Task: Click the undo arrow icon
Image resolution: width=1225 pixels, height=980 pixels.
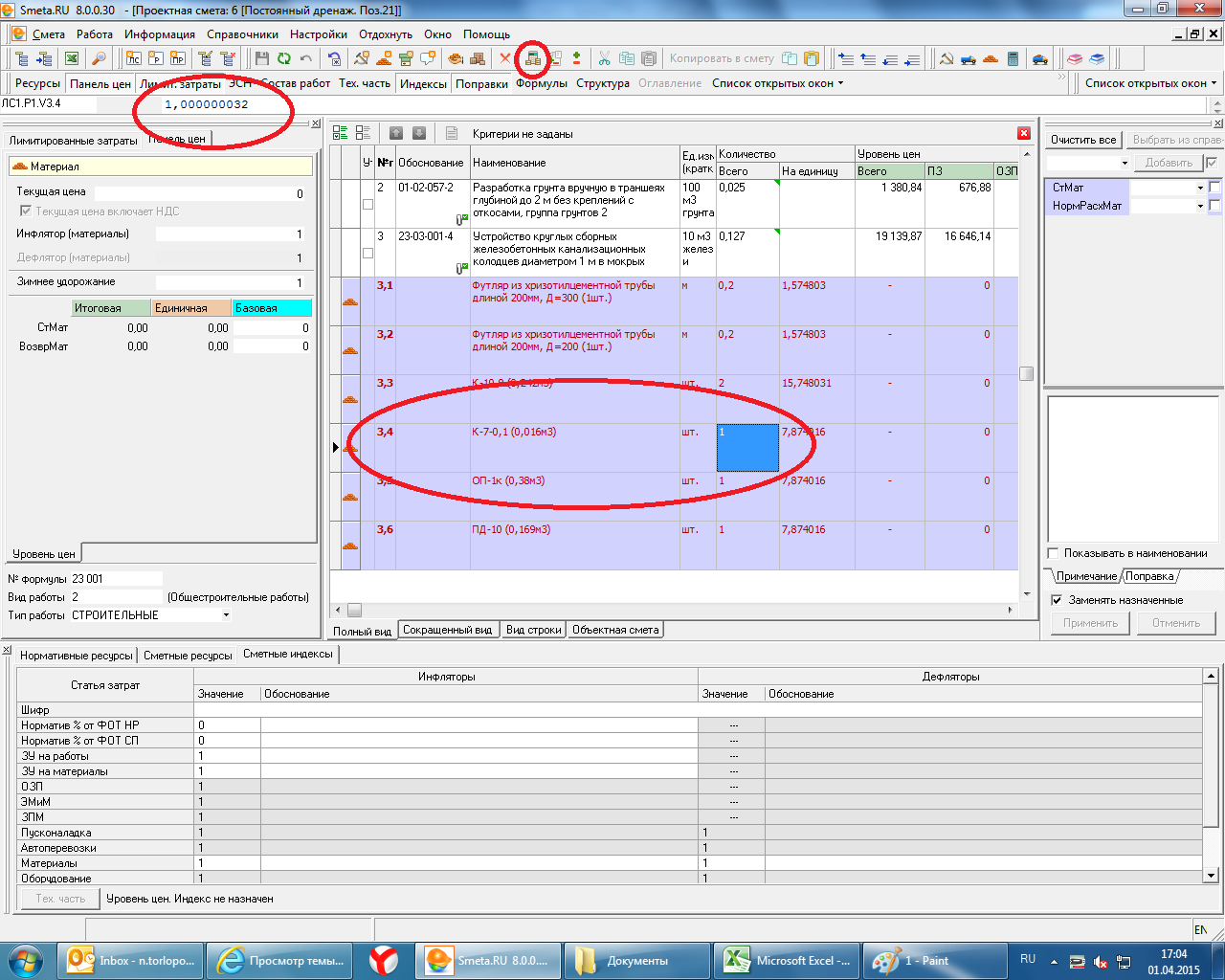Action: [x=306, y=58]
